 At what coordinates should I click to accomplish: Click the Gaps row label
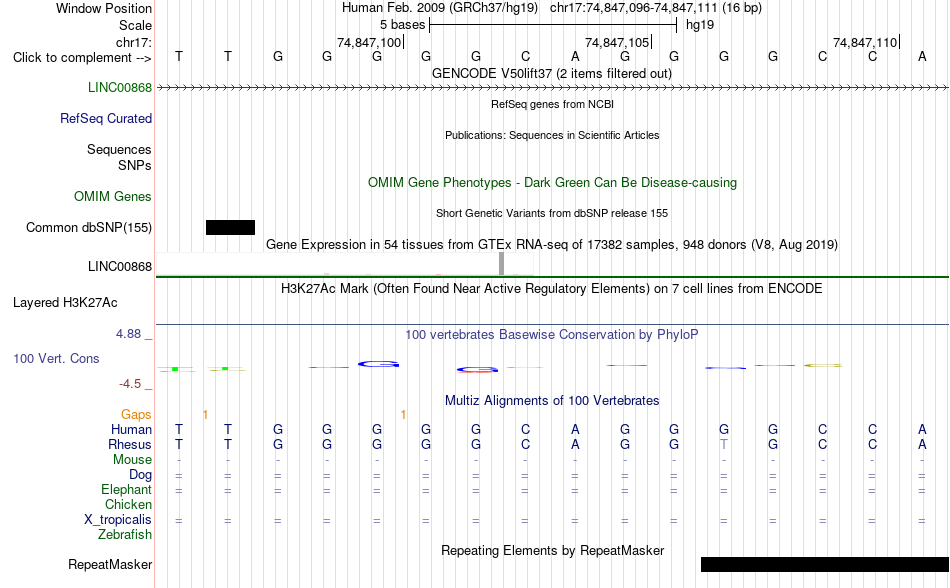click(136, 415)
